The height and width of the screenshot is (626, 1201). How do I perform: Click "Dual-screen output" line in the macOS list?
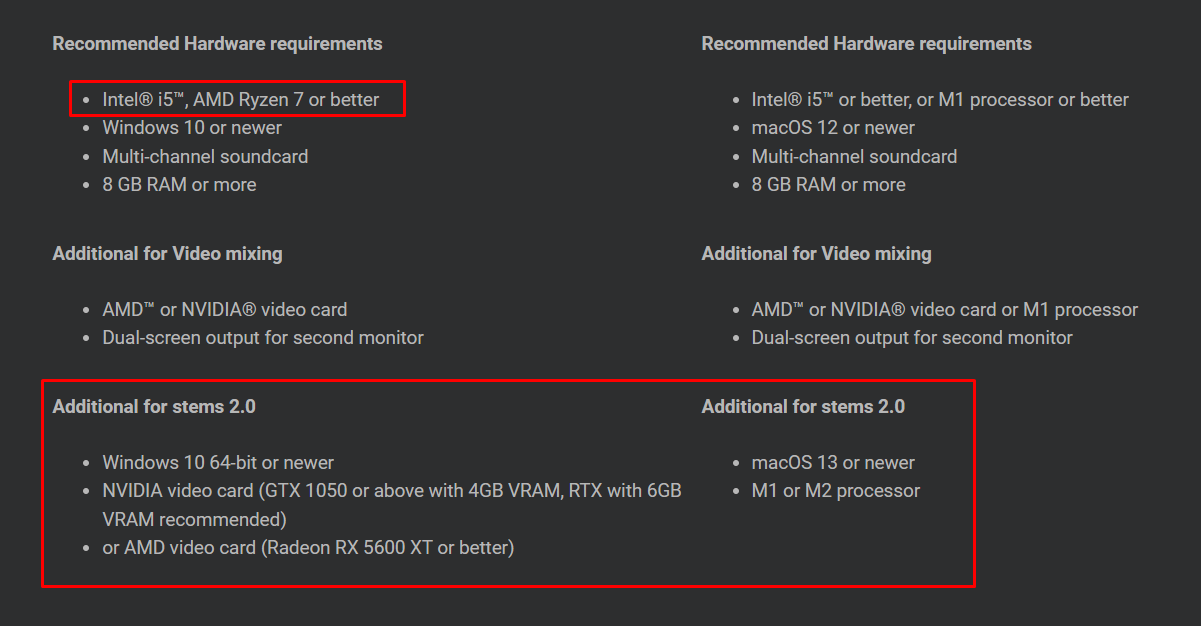pyautogui.click(x=912, y=338)
